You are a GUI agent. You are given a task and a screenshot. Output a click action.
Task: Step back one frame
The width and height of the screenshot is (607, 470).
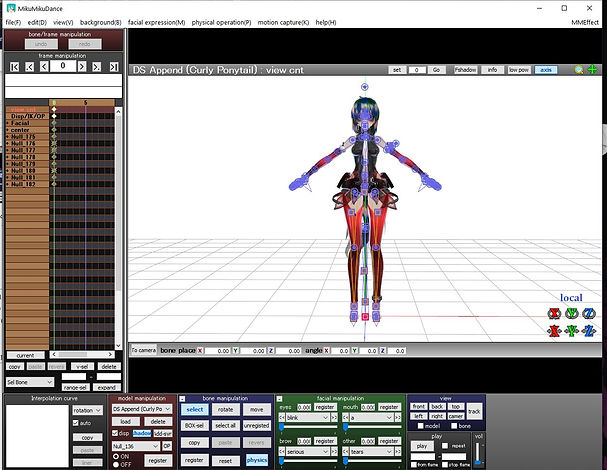pyautogui.click(x=44, y=67)
